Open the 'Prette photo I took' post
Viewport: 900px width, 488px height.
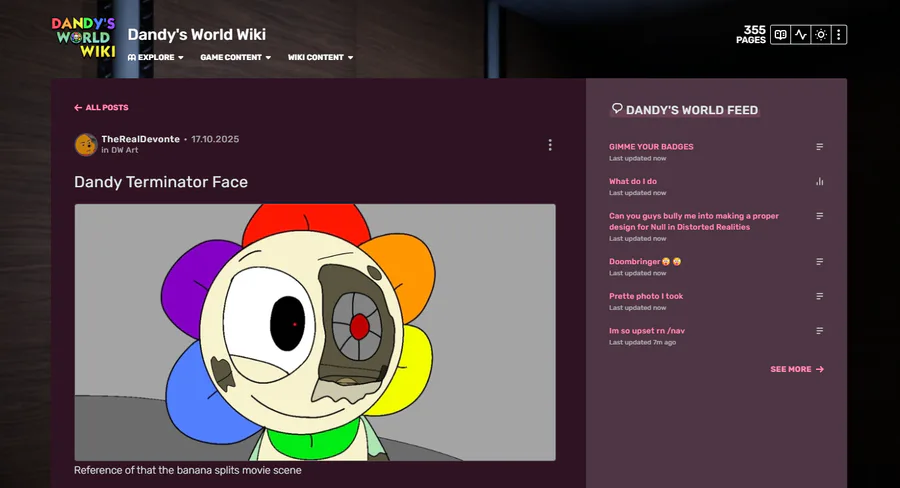[646, 296]
